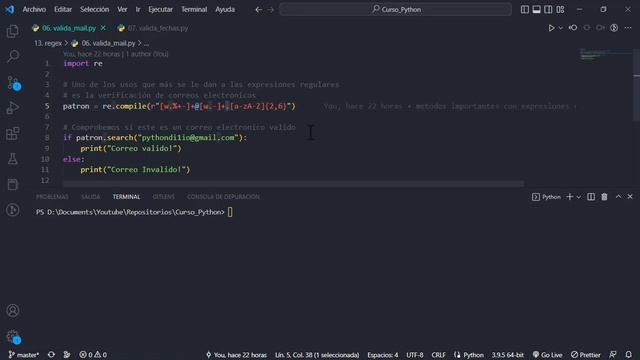The image size is (640, 360).
Task: Run the Python file with play button
Action: (x=551, y=28)
